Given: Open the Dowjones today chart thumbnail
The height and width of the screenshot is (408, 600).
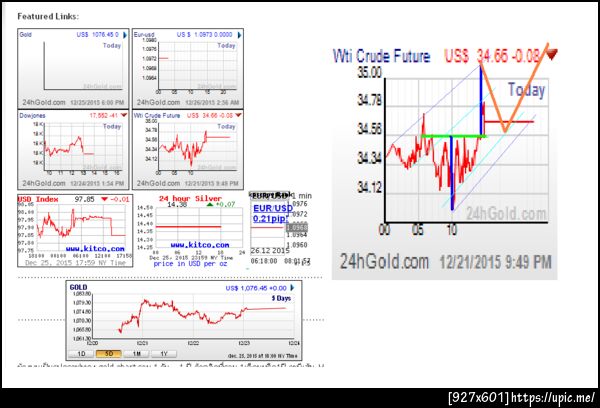Looking at the screenshot, I should 73,149.
